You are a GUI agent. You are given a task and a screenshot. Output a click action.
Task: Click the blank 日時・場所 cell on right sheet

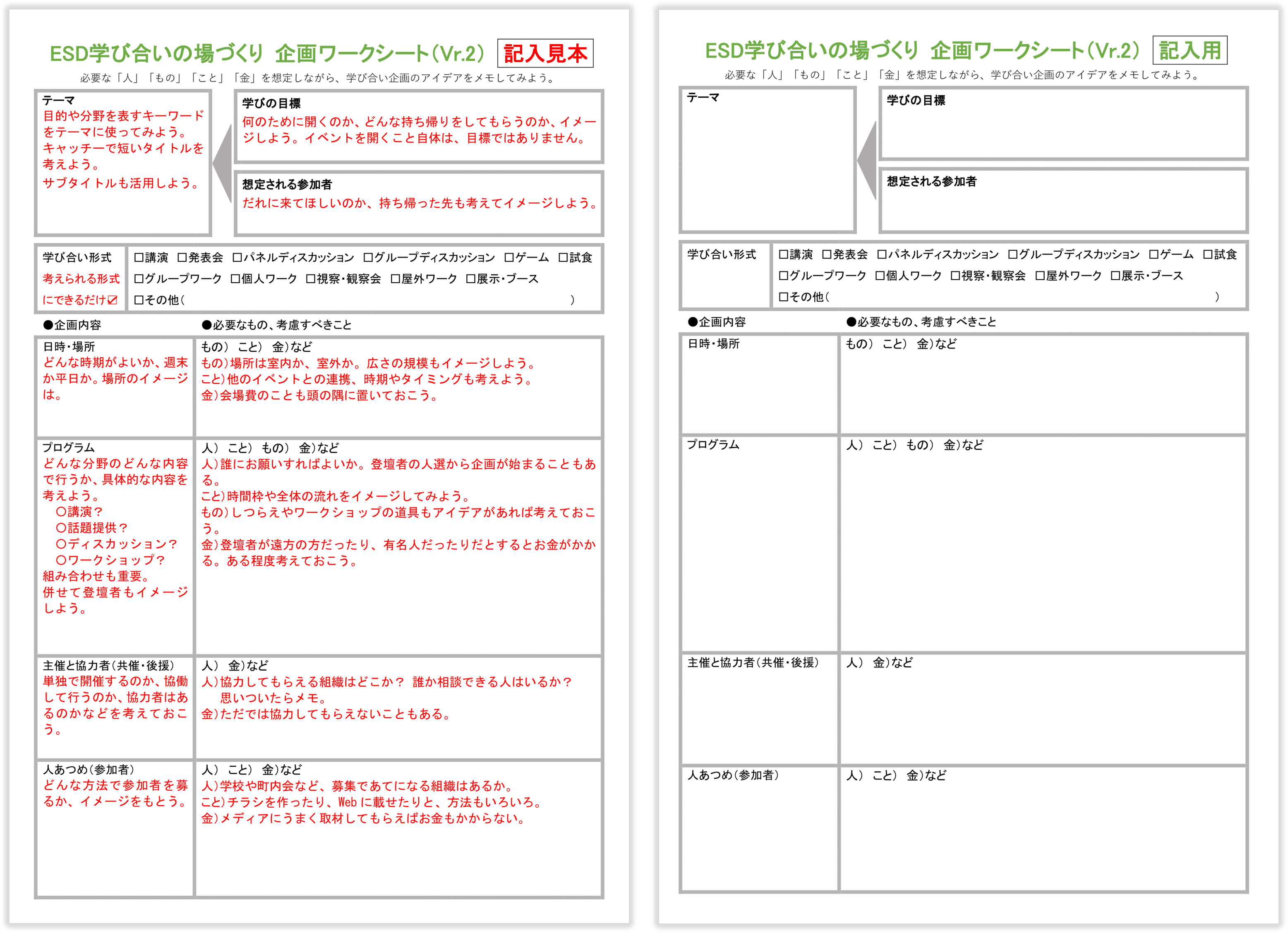pyautogui.click(x=759, y=385)
